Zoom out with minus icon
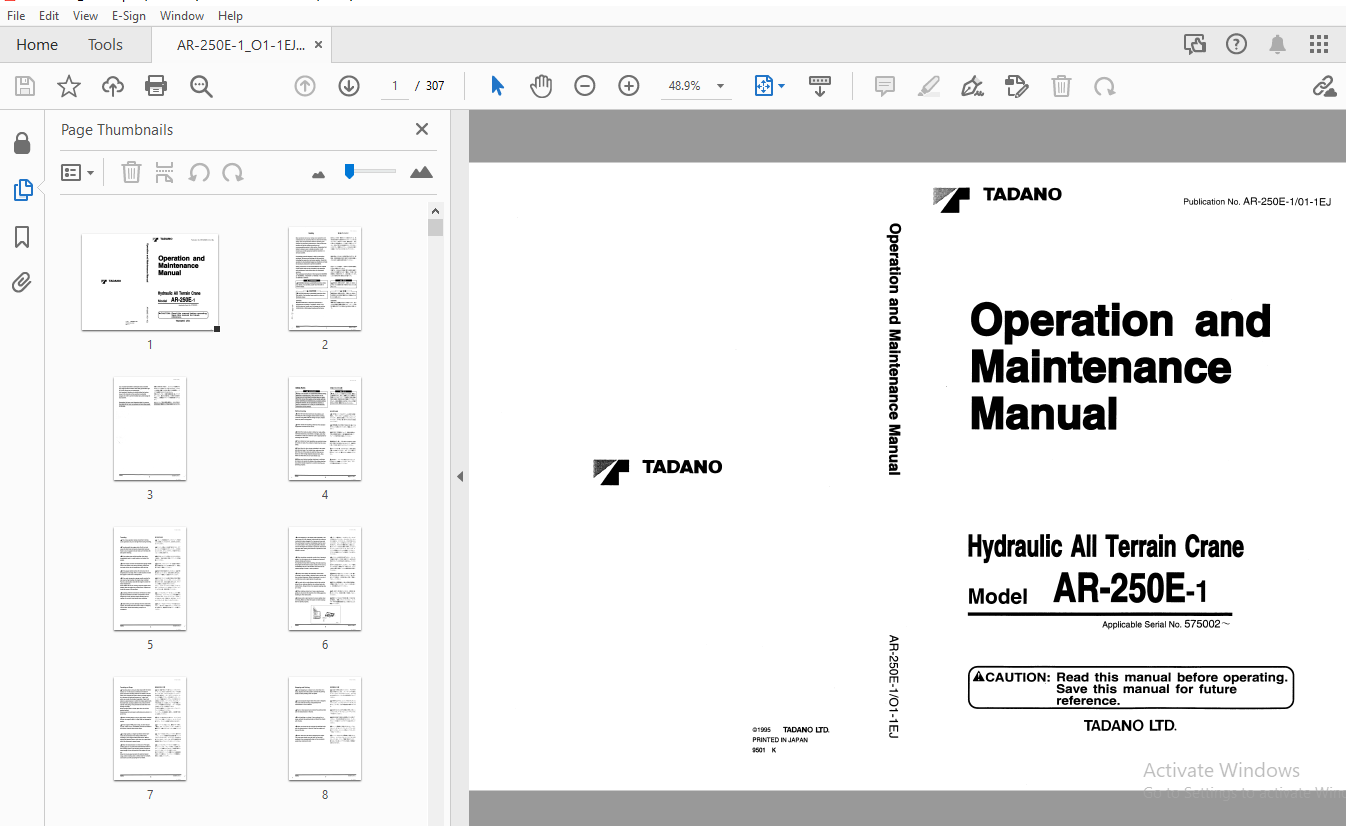The width and height of the screenshot is (1346, 826). click(585, 86)
